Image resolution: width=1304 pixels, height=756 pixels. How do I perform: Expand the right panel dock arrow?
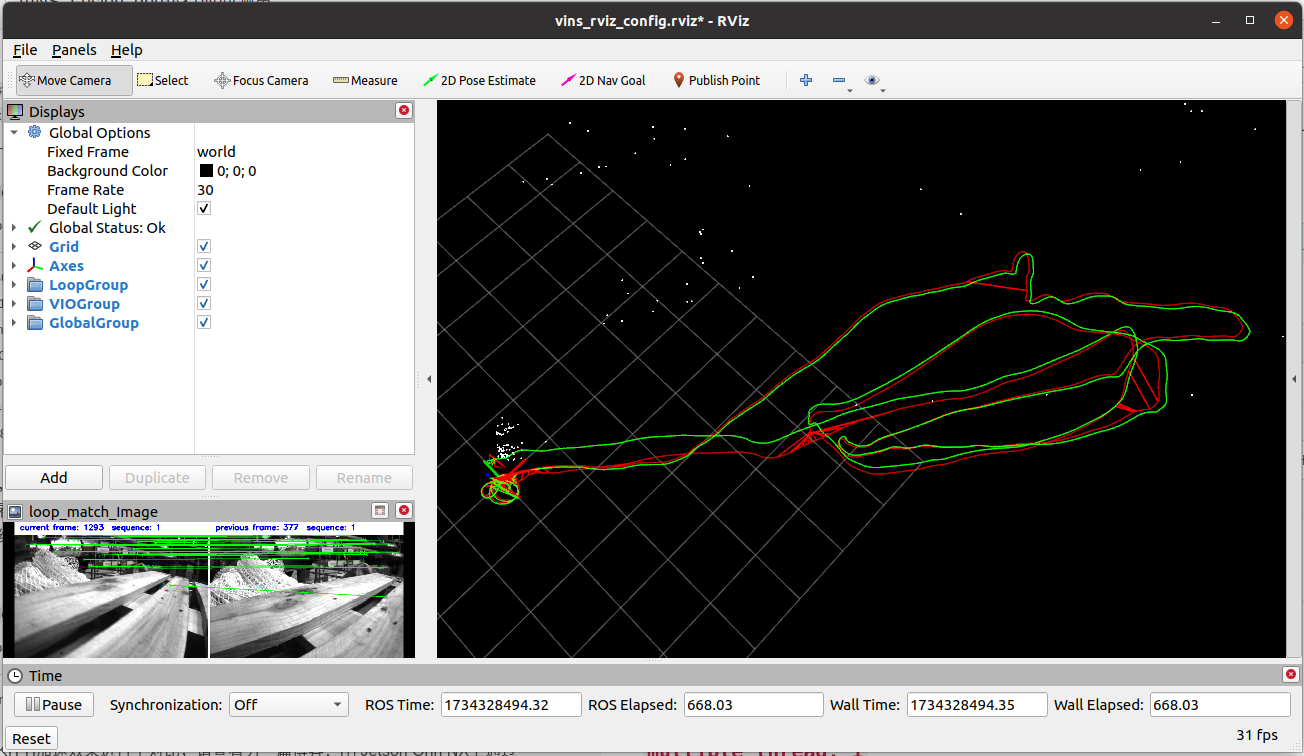[x=1295, y=379]
